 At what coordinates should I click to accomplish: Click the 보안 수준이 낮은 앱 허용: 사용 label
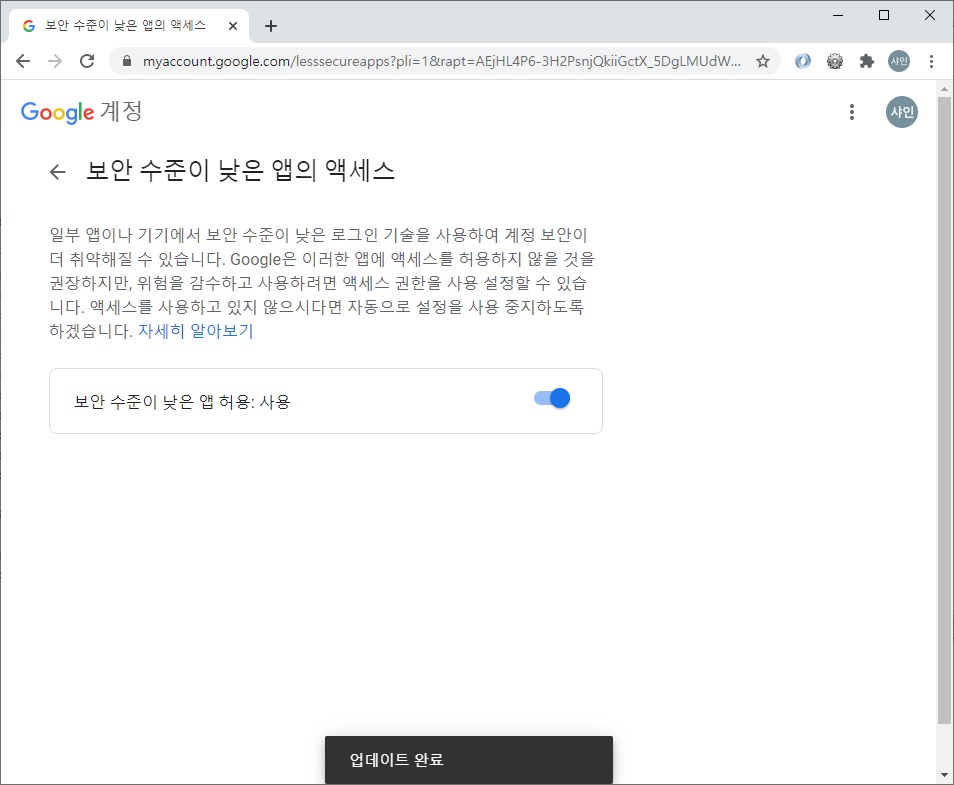[182, 402]
